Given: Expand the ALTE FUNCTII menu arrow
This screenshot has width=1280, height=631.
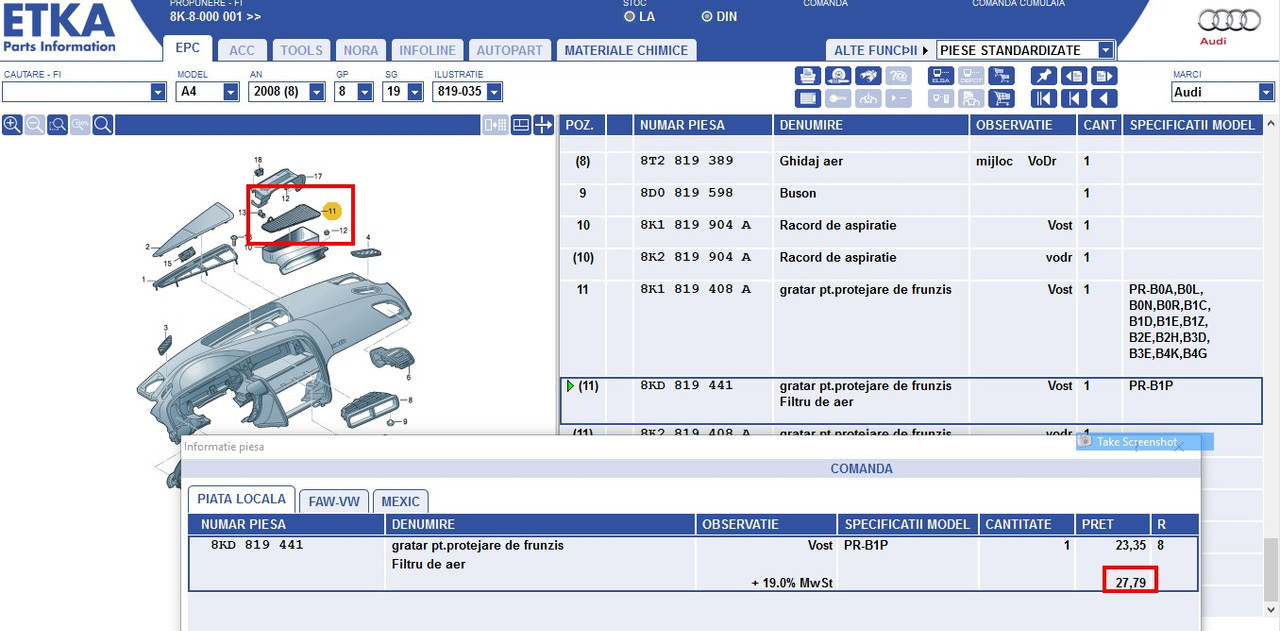Looking at the screenshot, I should (x=925, y=50).
